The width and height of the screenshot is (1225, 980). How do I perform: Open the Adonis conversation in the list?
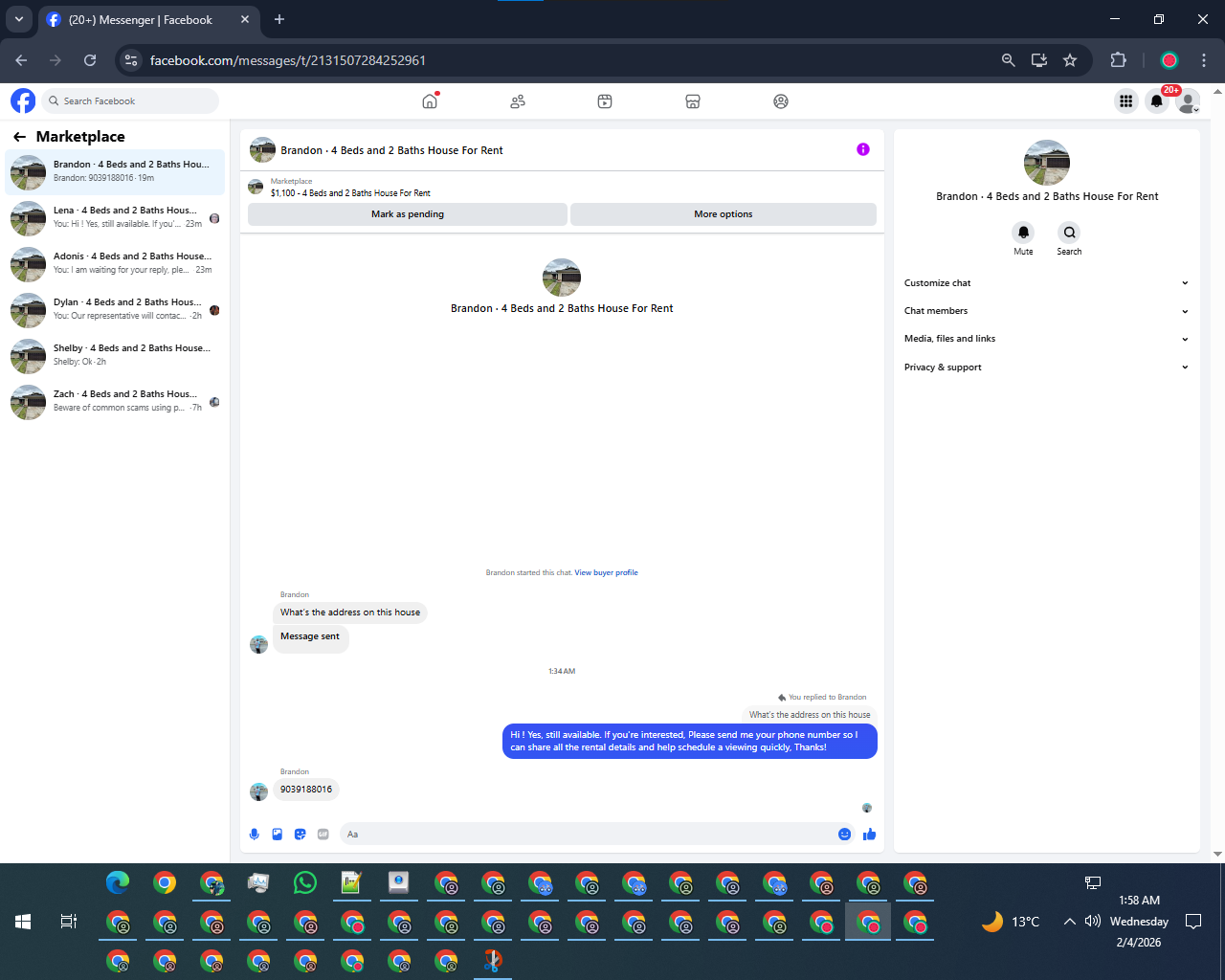[115, 264]
